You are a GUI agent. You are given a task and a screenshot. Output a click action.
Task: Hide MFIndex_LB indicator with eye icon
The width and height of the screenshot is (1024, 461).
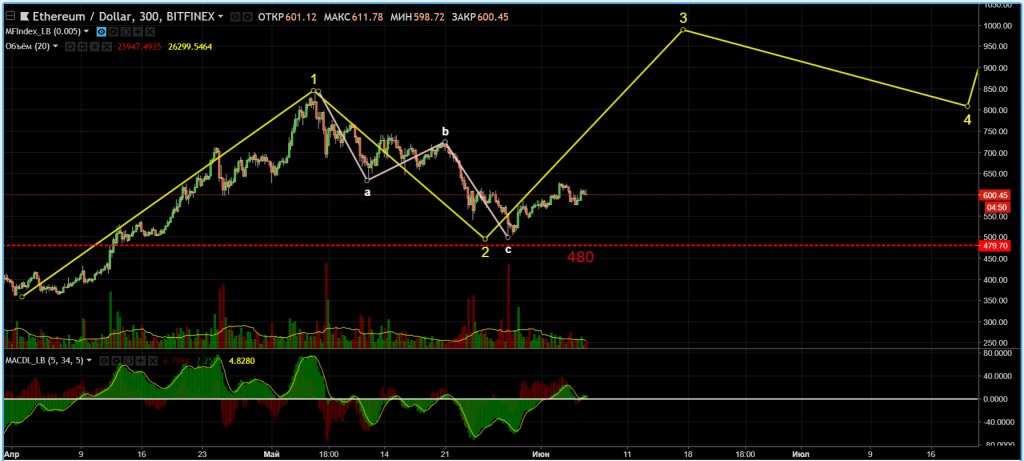pos(101,32)
